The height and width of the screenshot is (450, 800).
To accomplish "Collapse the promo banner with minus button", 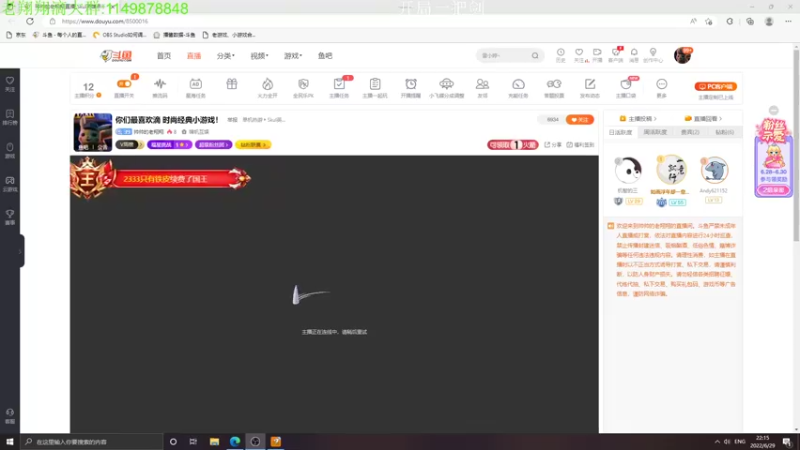I will [x=774, y=110].
